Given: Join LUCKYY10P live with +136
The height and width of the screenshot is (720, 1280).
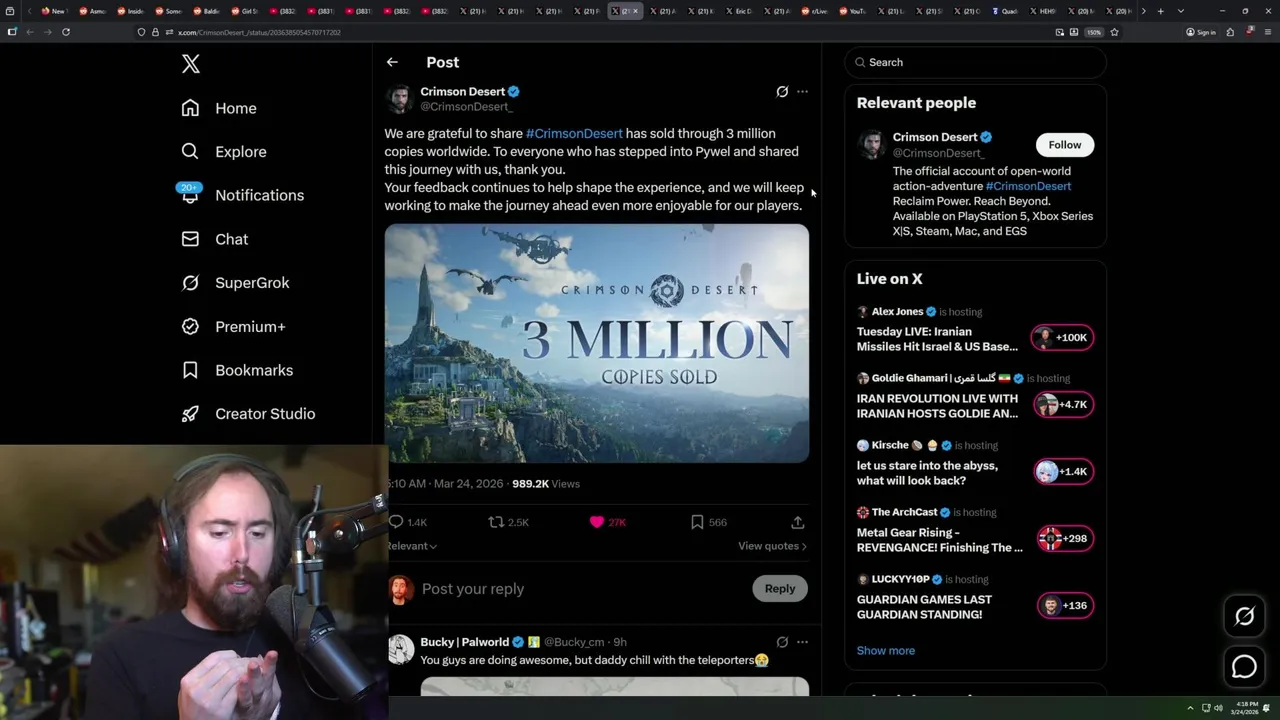Looking at the screenshot, I should coord(1063,606).
